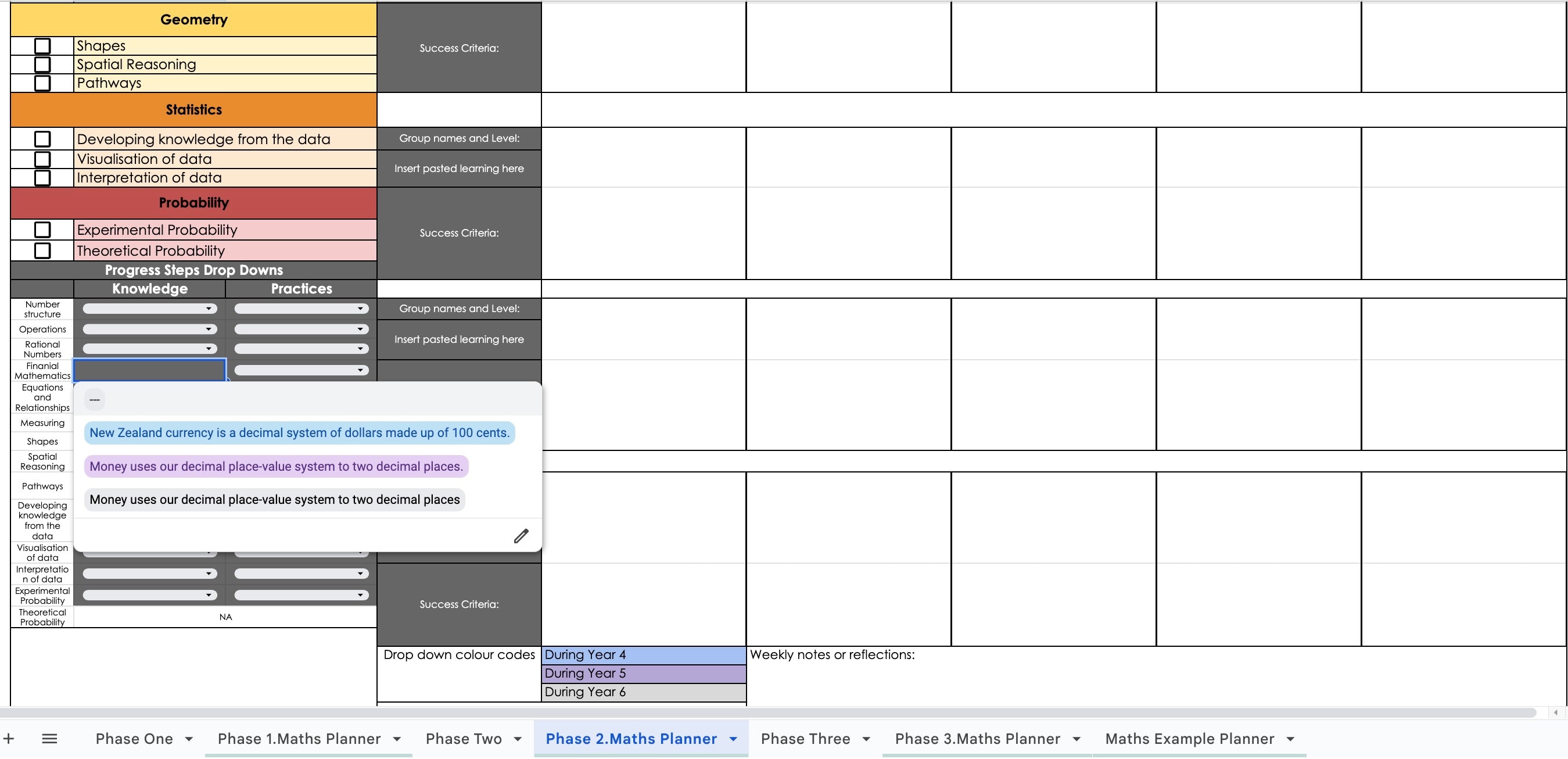1568x759 pixels.
Task: Toggle the Visualisation of data checkbox
Action: point(42,159)
